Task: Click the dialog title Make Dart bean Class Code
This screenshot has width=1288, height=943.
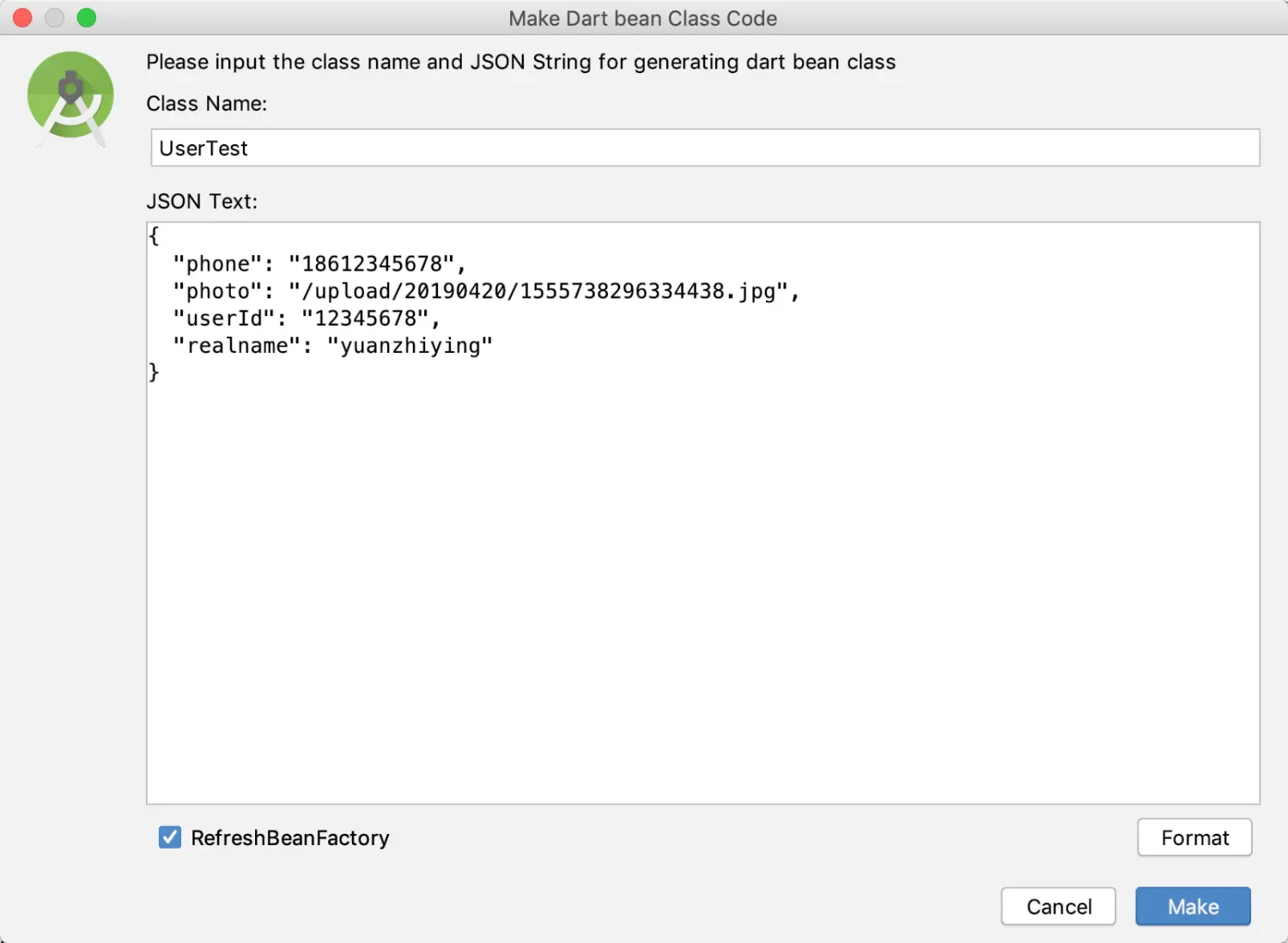Action: pyautogui.click(x=643, y=18)
